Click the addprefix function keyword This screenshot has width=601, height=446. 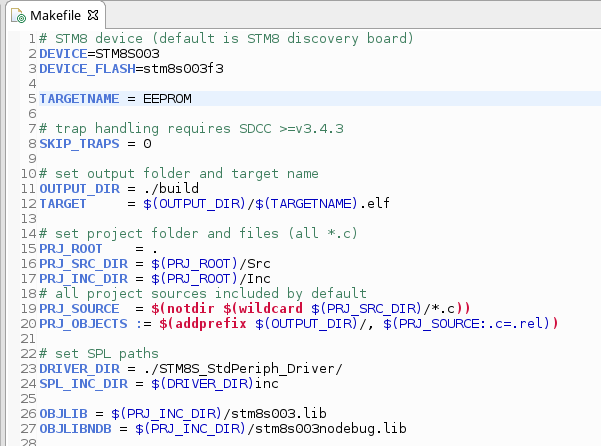(x=210, y=324)
